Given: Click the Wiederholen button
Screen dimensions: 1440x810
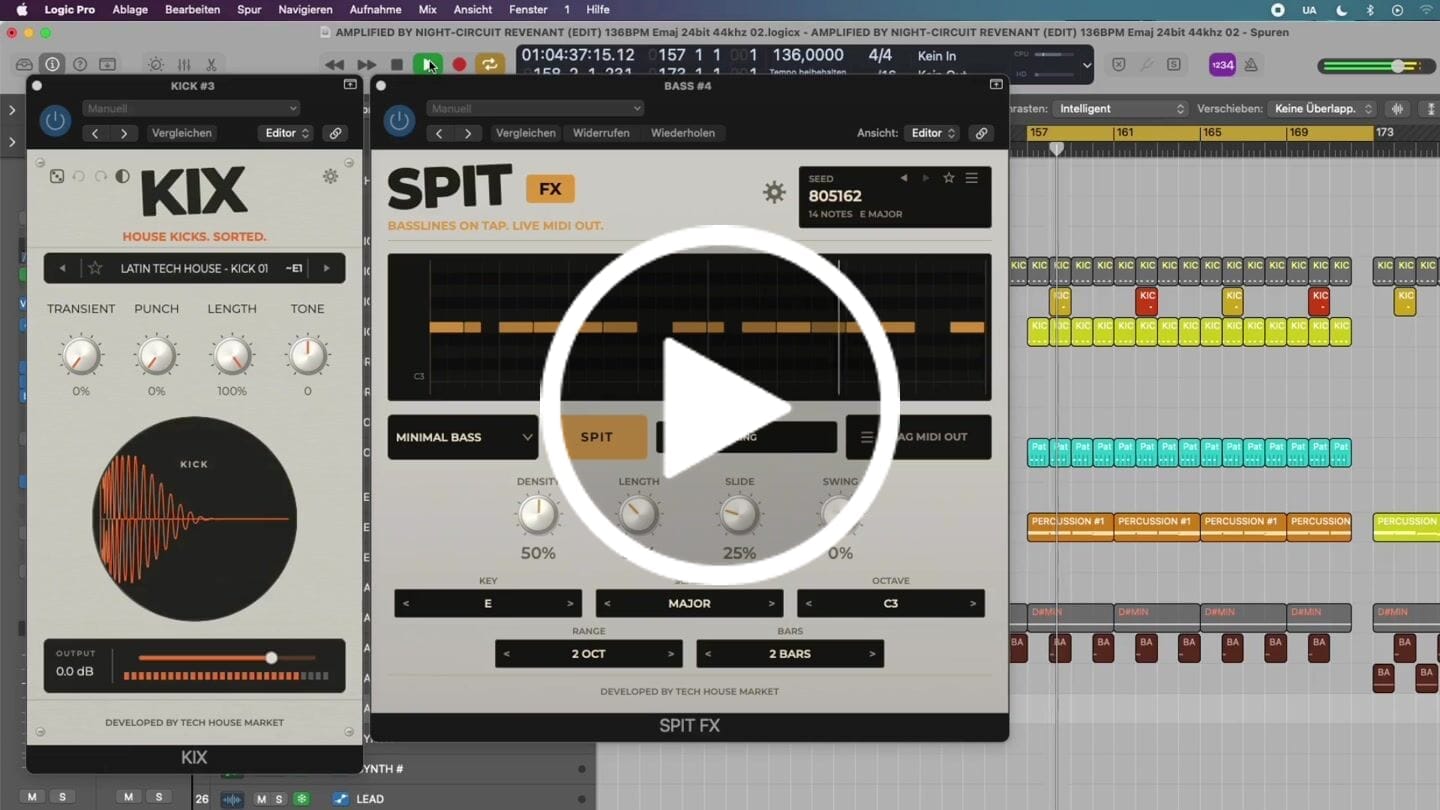Looking at the screenshot, I should pos(682,133).
